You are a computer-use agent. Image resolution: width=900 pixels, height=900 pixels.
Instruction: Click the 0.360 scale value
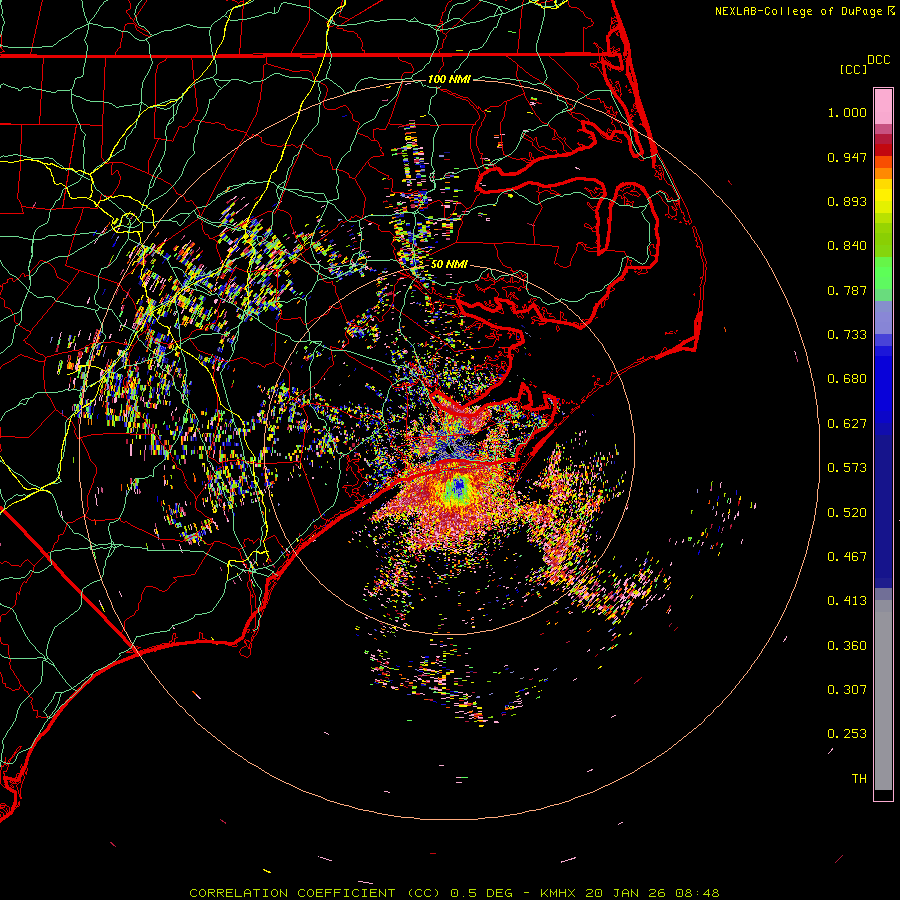(x=847, y=646)
